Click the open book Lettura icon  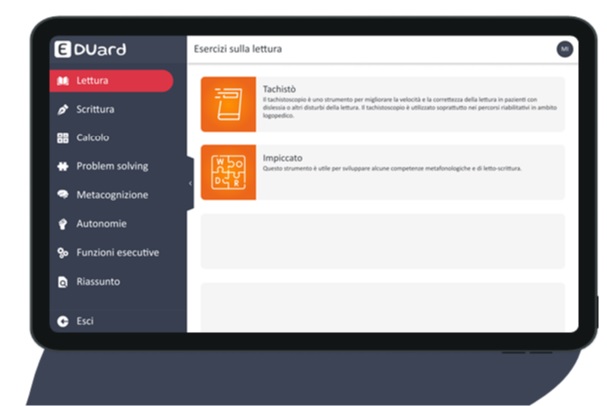click(x=63, y=81)
